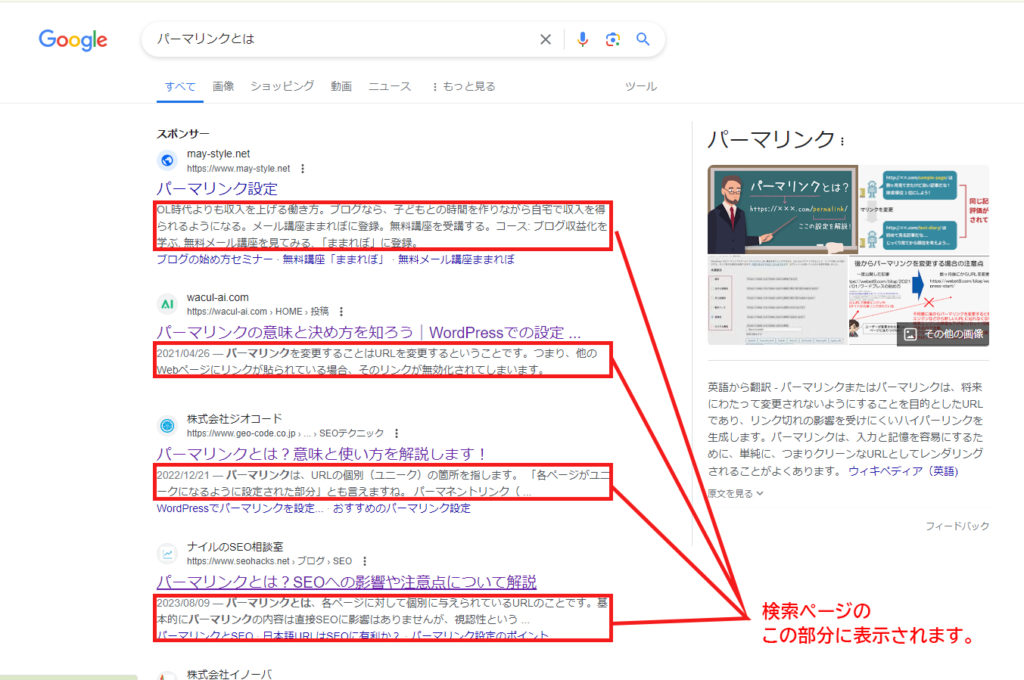Viewport: 1024px width, 680px height.
Task: Start voice search with microphone icon
Action: click(582, 40)
